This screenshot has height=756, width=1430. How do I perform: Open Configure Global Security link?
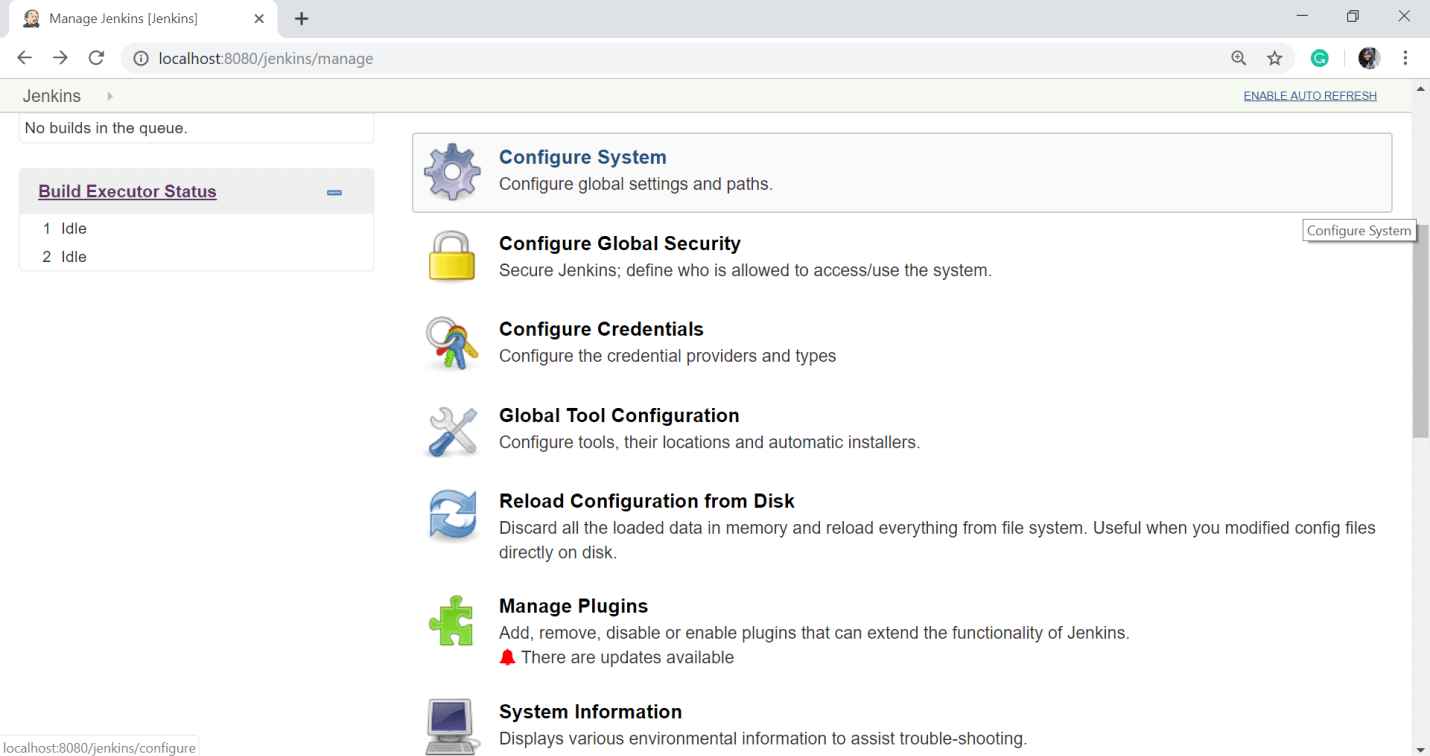[x=620, y=243]
